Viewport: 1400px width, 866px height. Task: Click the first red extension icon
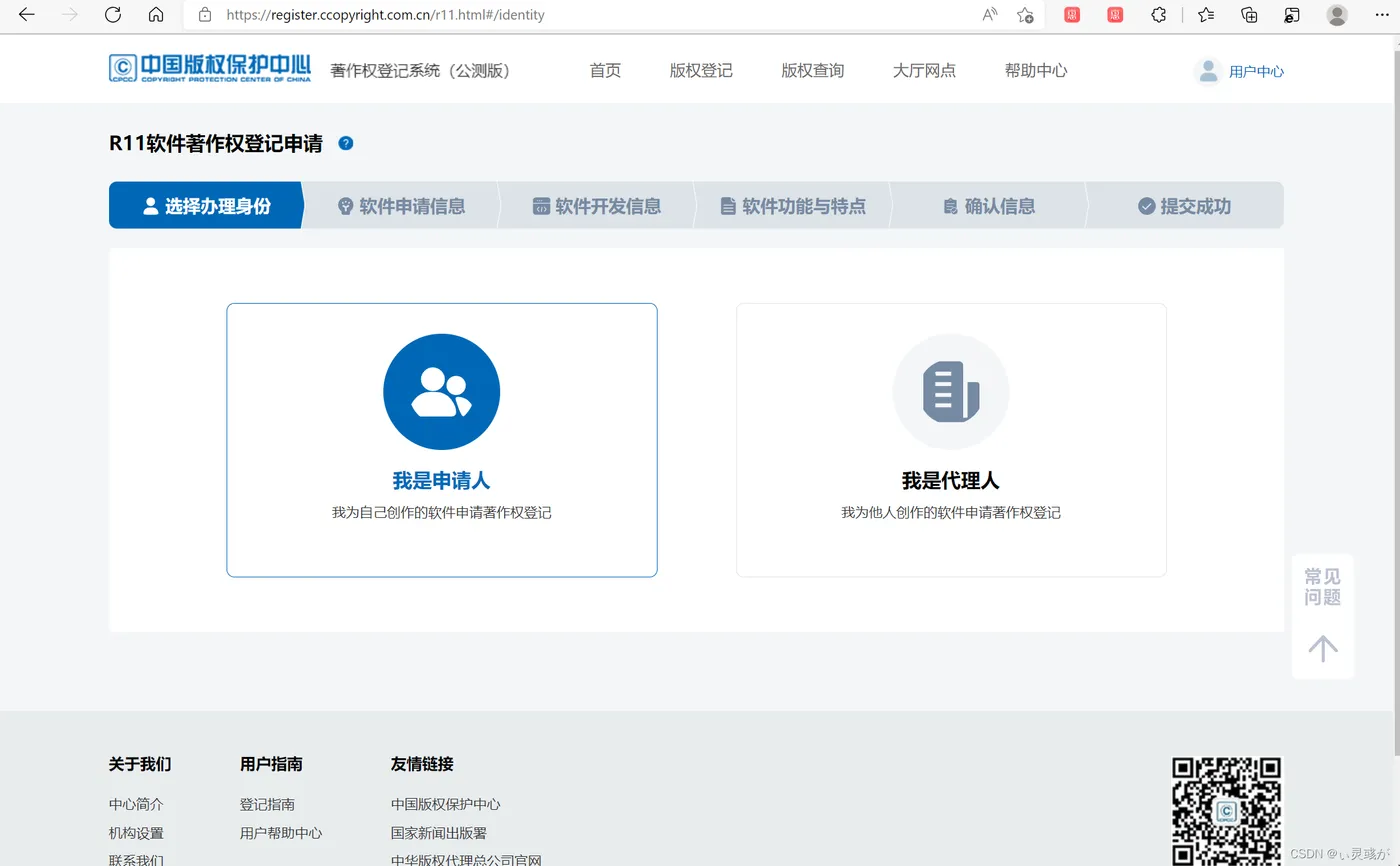click(x=1072, y=15)
